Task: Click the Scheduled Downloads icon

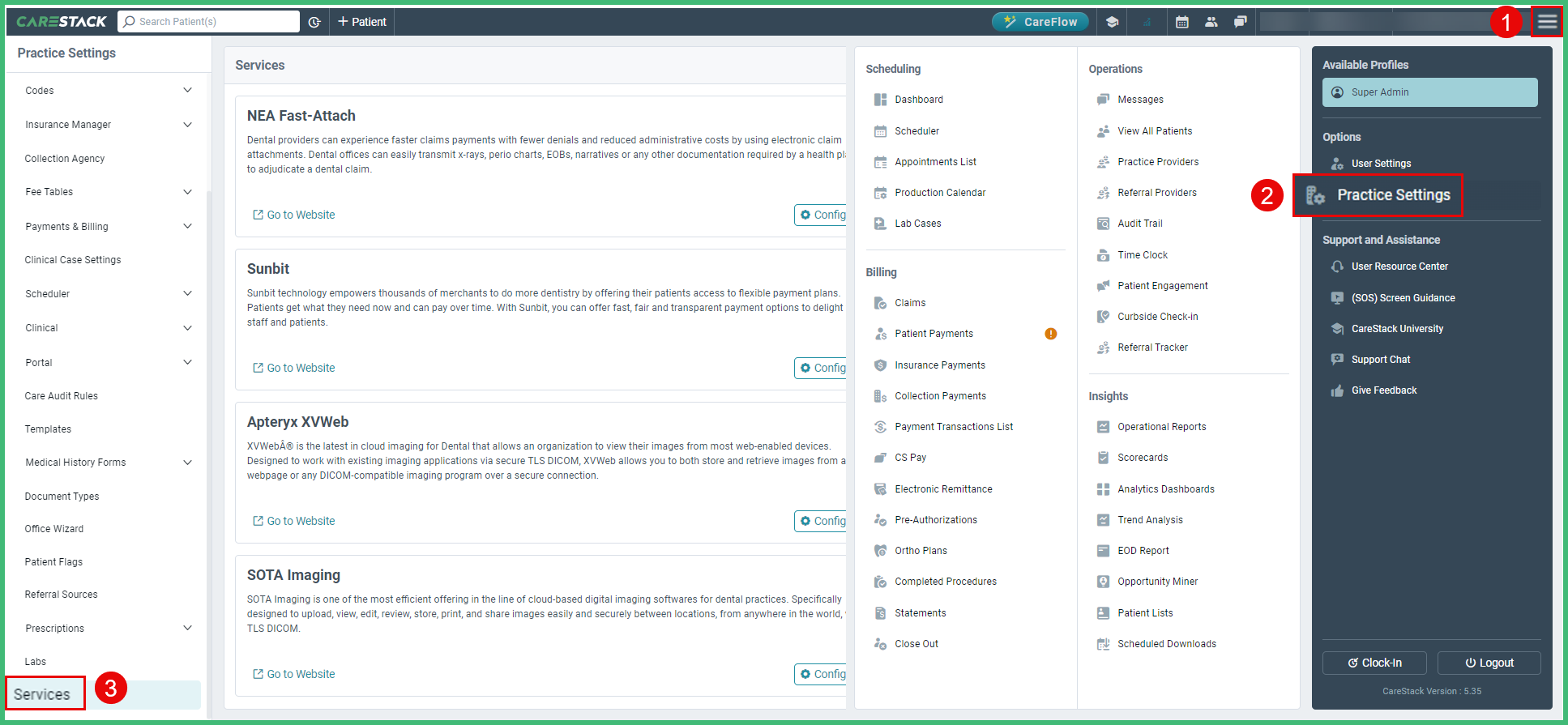Action: point(1103,644)
